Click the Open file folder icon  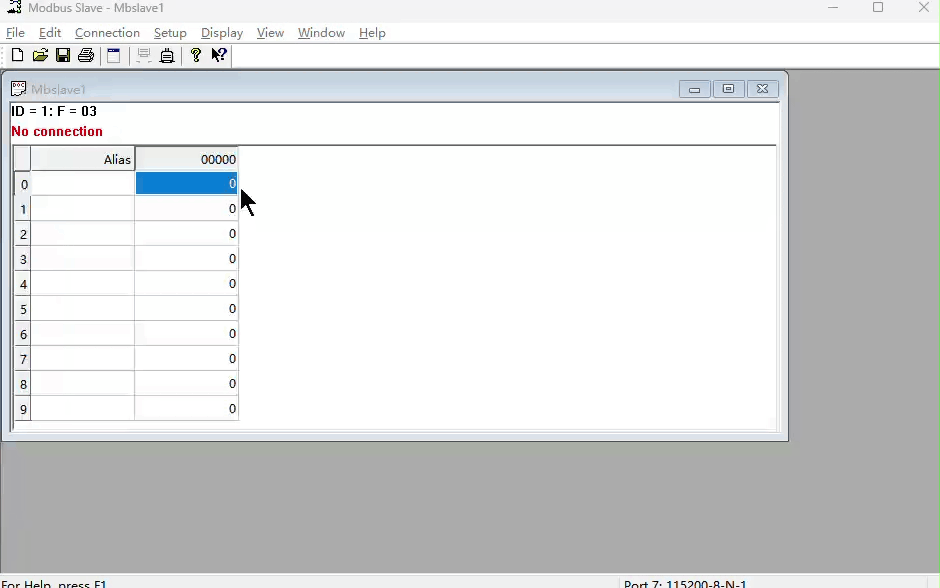click(40, 55)
